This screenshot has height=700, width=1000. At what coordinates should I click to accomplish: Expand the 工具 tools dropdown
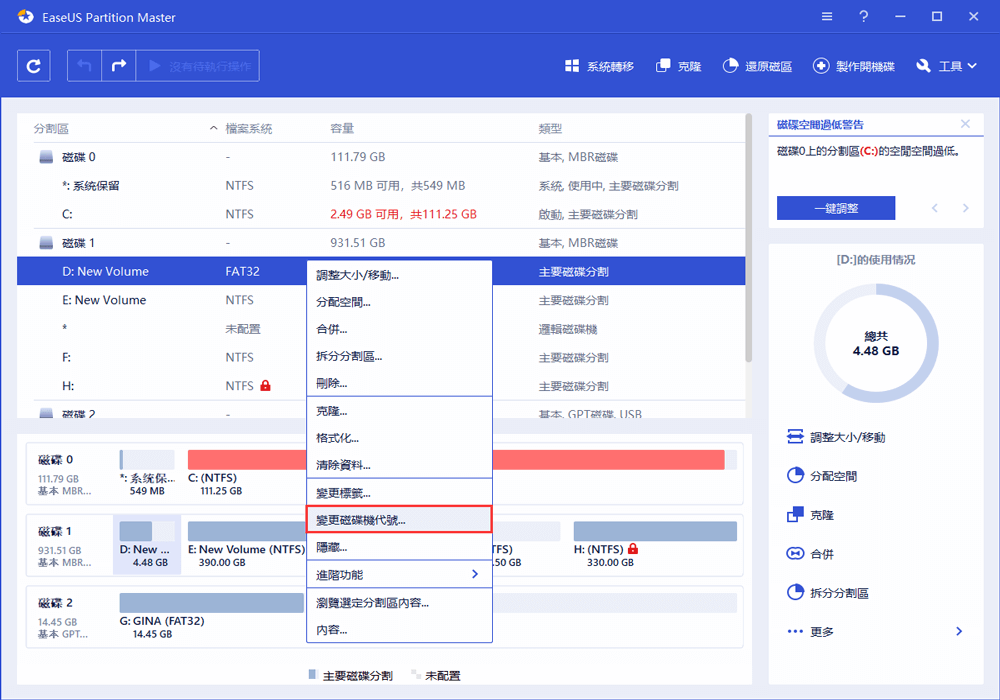946,66
